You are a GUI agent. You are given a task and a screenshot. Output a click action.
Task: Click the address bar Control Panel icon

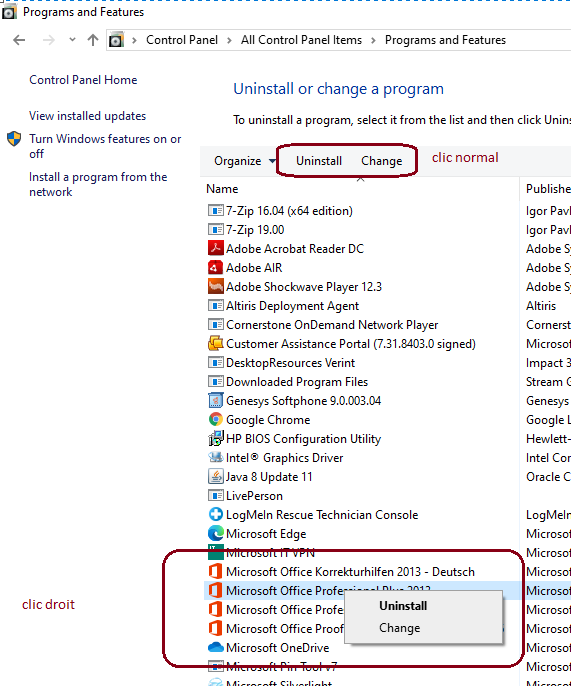point(116,40)
